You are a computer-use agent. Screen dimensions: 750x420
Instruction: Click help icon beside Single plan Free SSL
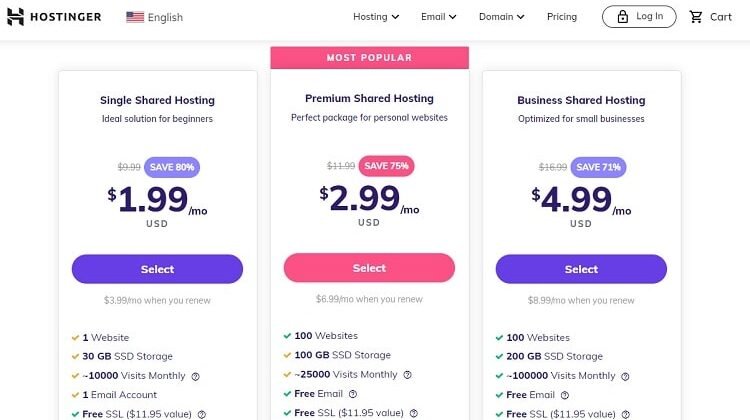coord(202,414)
